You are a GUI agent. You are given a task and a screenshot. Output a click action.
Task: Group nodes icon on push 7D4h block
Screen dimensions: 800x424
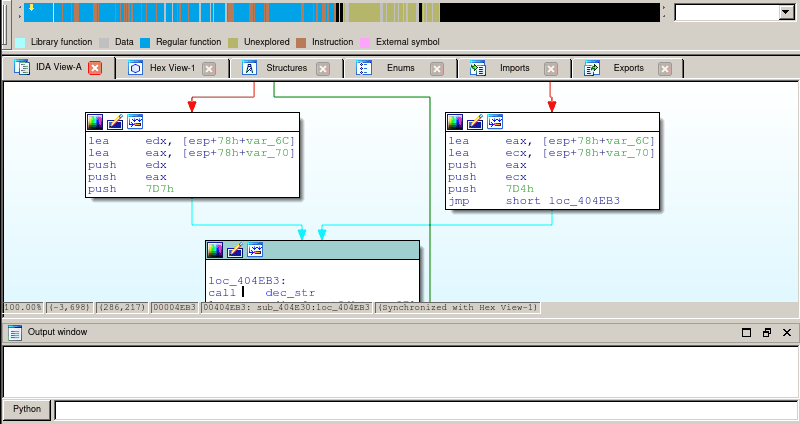pos(495,122)
